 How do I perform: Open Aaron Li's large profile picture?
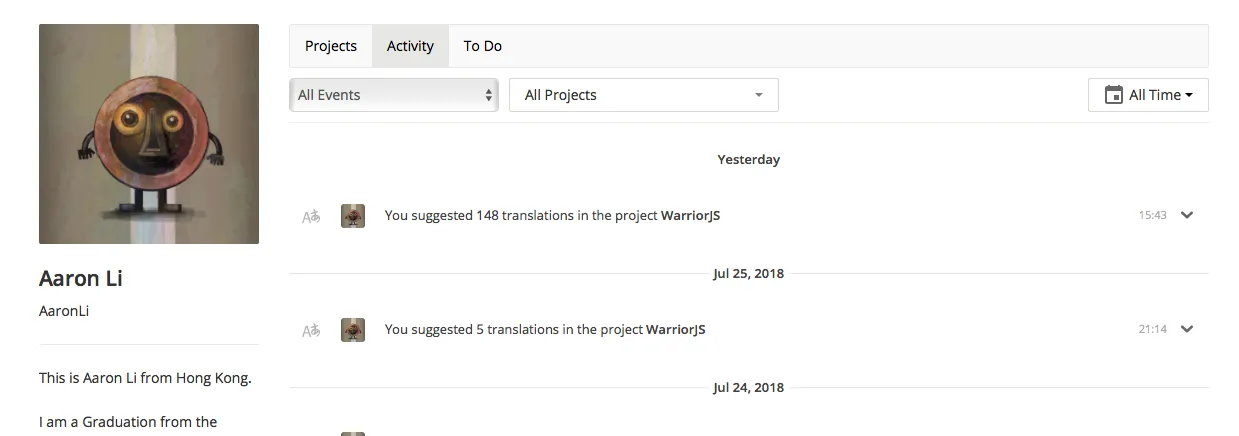coord(149,134)
